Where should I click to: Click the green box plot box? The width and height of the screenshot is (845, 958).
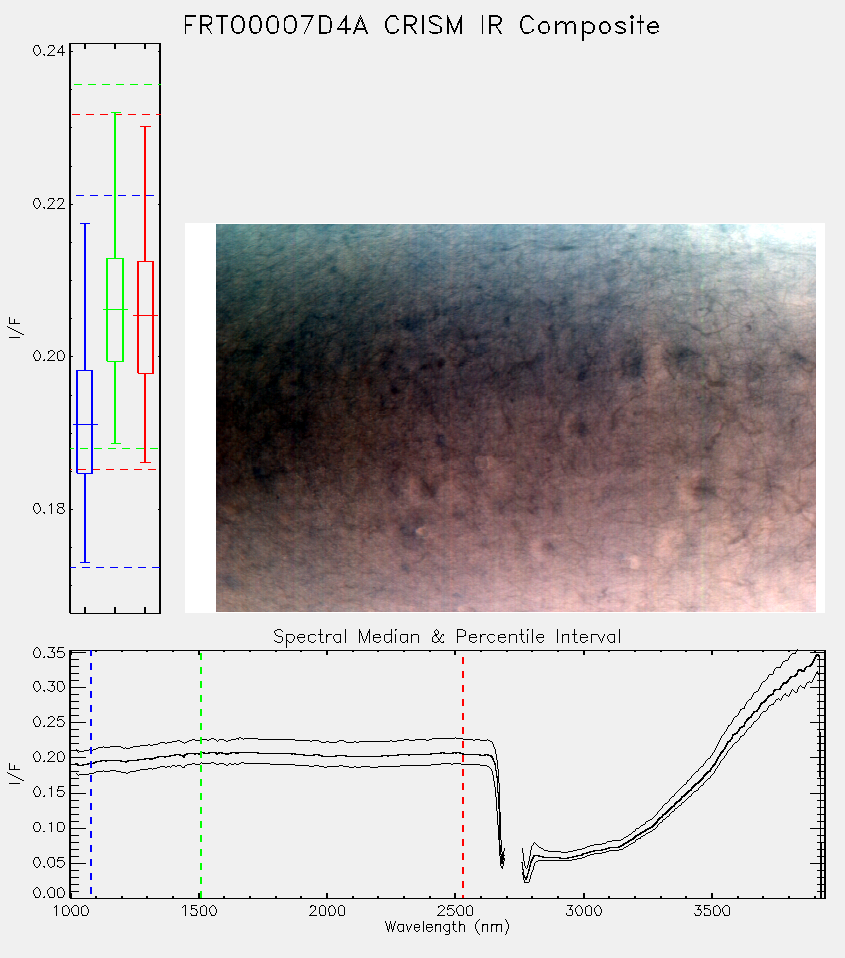[x=115, y=310]
